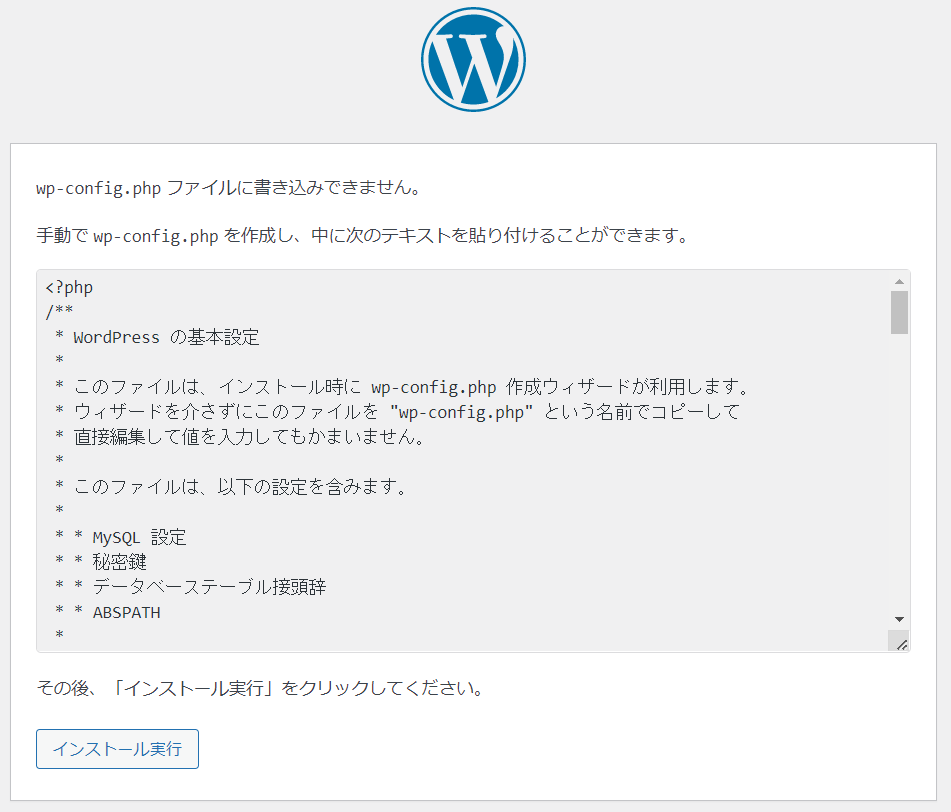Click the 'WordPress の基本設定' line
This screenshot has height=812, width=951.
coord(157,337)
